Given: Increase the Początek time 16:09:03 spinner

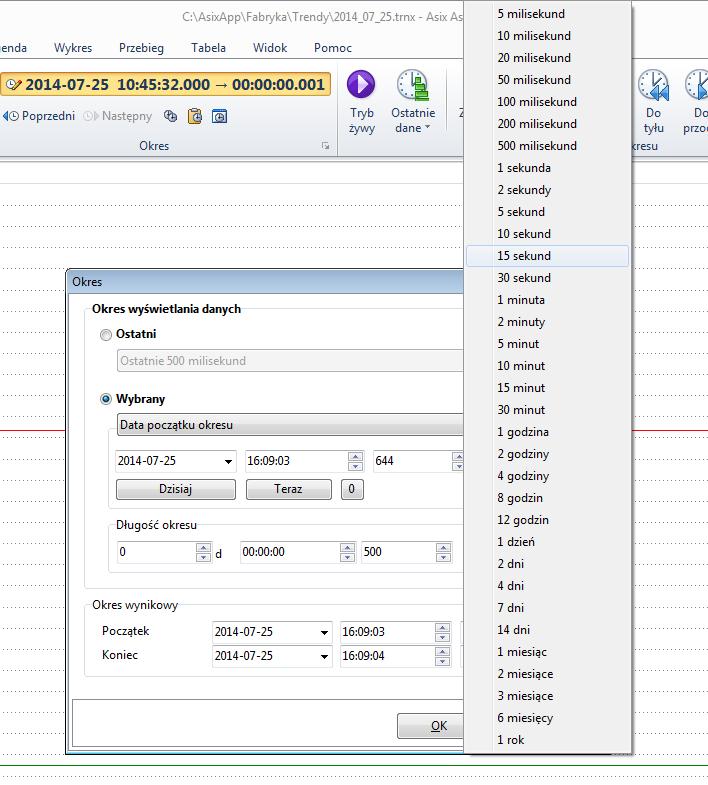Looking at the screenshot, I should pos(443,627).
